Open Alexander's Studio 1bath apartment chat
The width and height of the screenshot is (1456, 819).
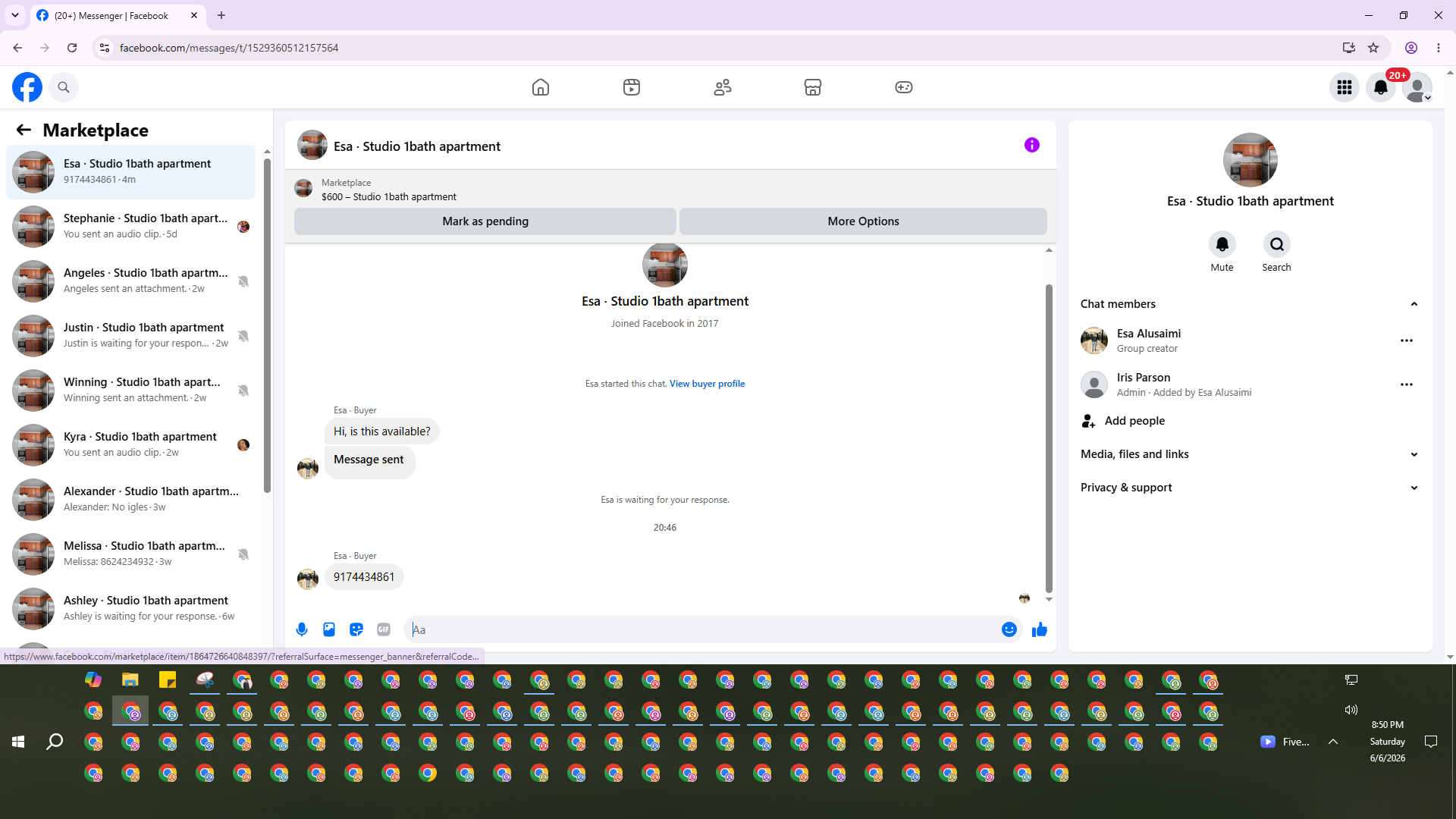130,500
